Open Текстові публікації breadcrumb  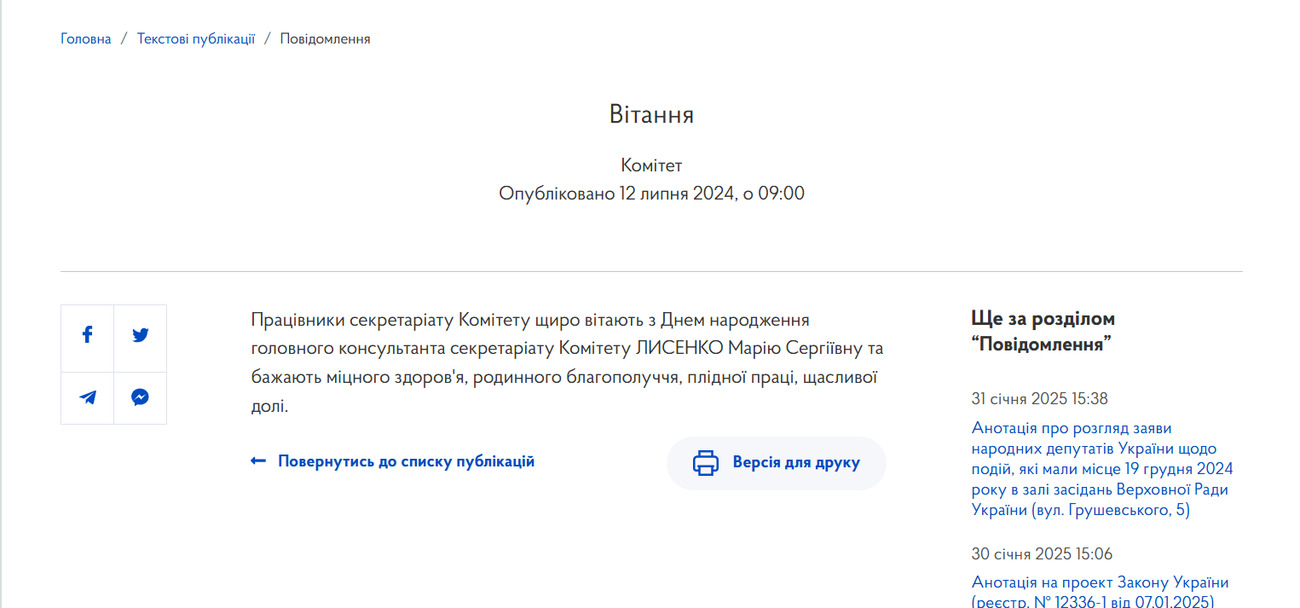coord(196,39)
